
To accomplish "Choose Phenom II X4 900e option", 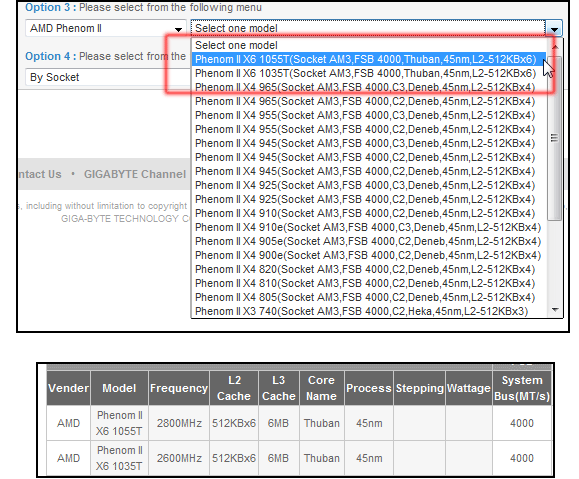I will tap(369, 256).
